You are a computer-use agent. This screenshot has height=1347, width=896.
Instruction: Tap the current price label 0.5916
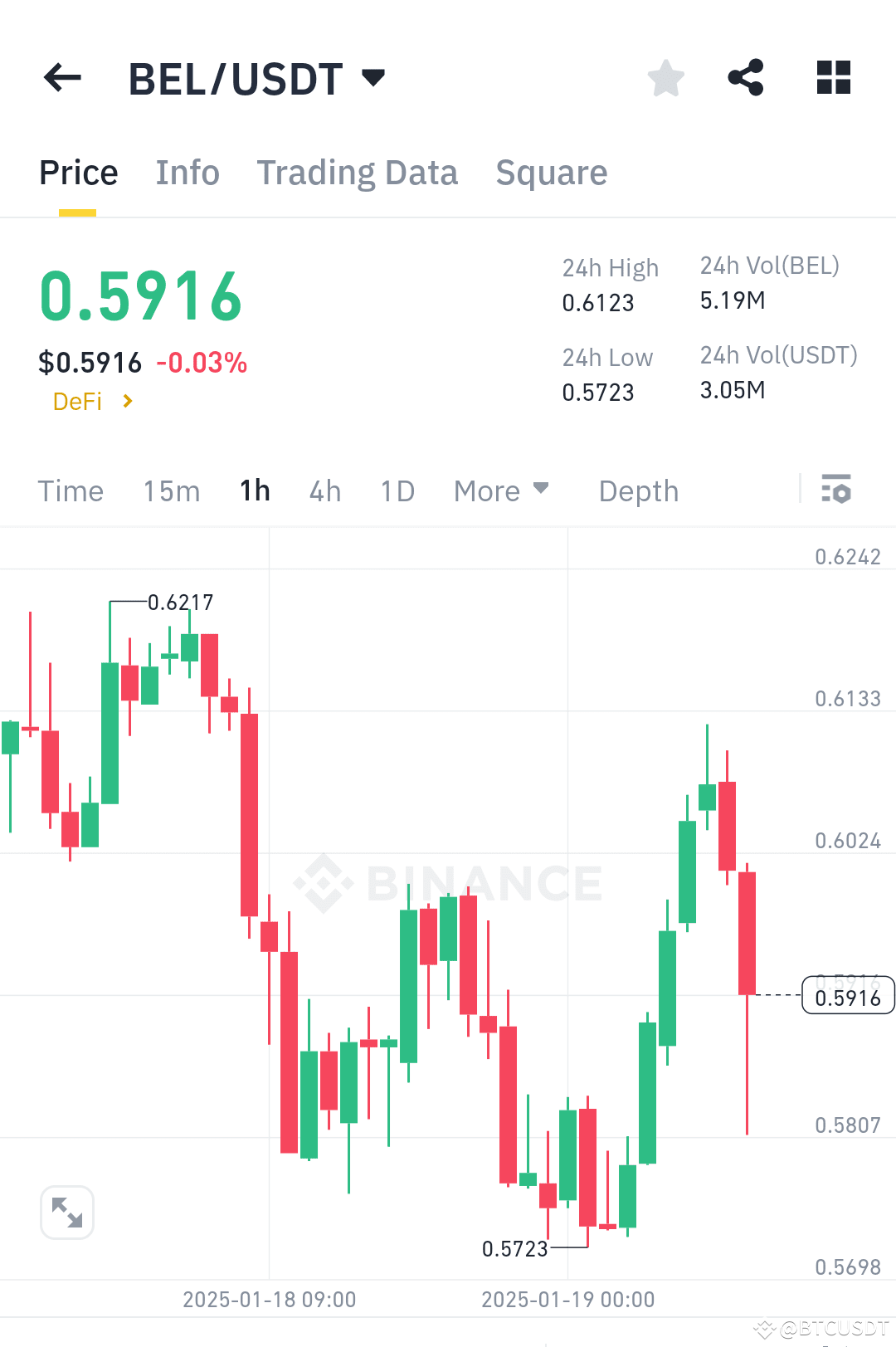pyautogui.click(x=847, y=996)
